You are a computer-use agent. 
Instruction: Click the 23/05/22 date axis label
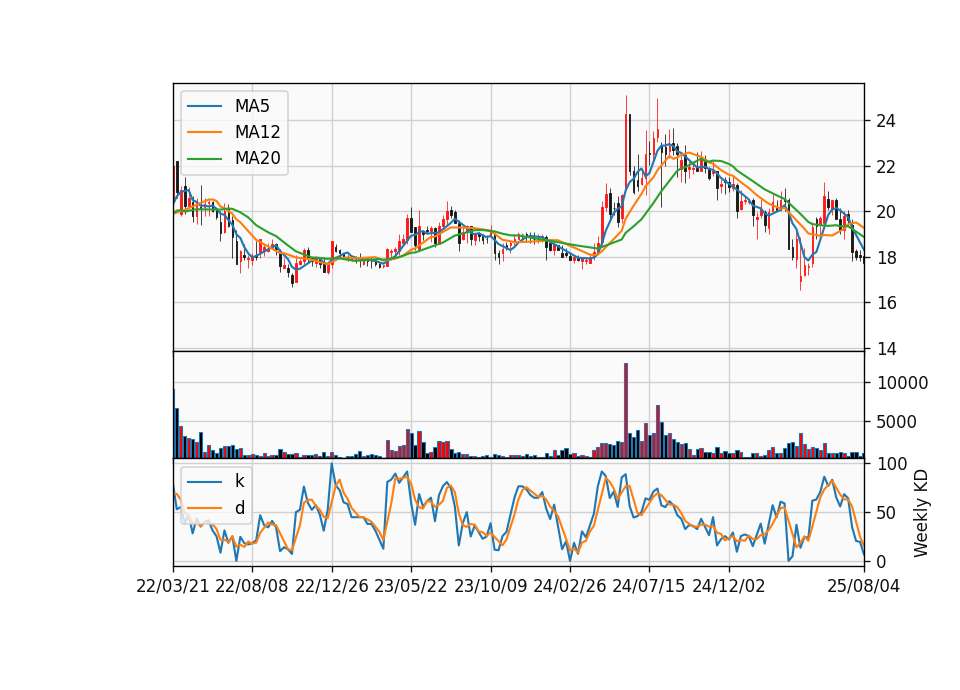[x=411, y=586]
